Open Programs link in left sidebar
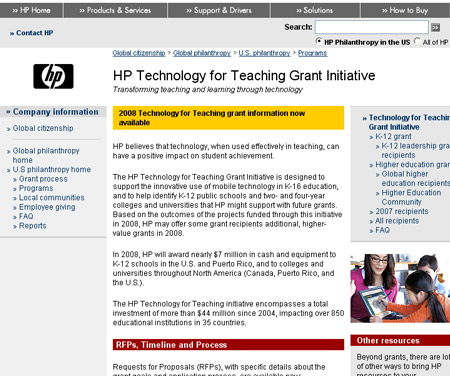 [x=36, y=188]
